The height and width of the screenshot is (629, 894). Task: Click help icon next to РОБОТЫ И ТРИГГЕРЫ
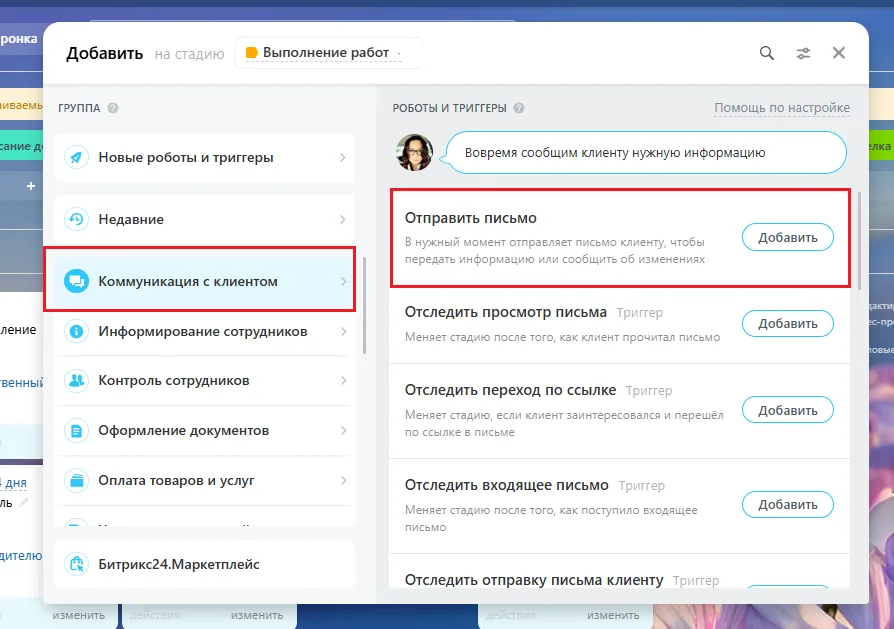[x=519, y=108]
